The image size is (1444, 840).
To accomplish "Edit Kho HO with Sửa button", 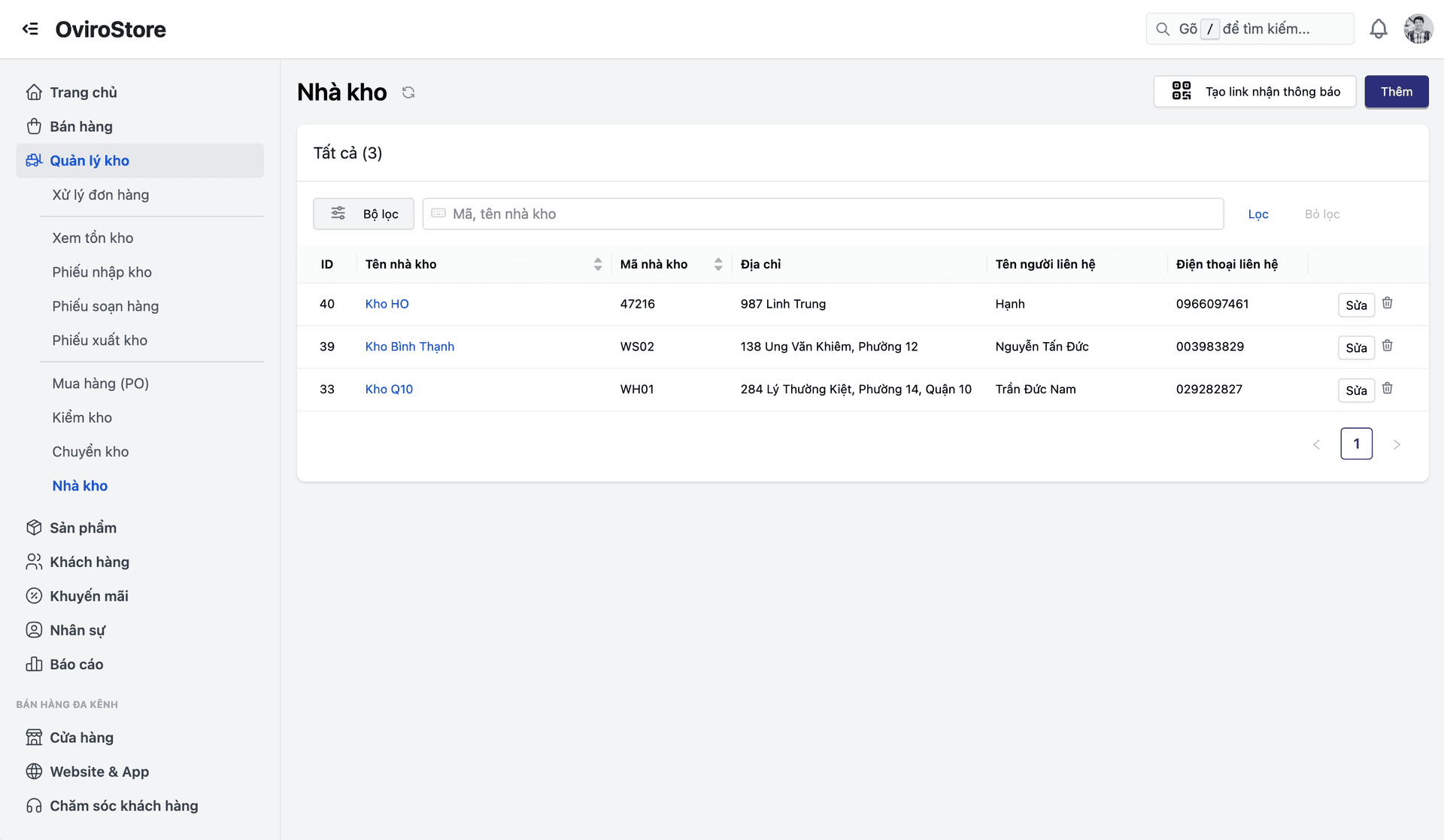I will pos(1355,305).
